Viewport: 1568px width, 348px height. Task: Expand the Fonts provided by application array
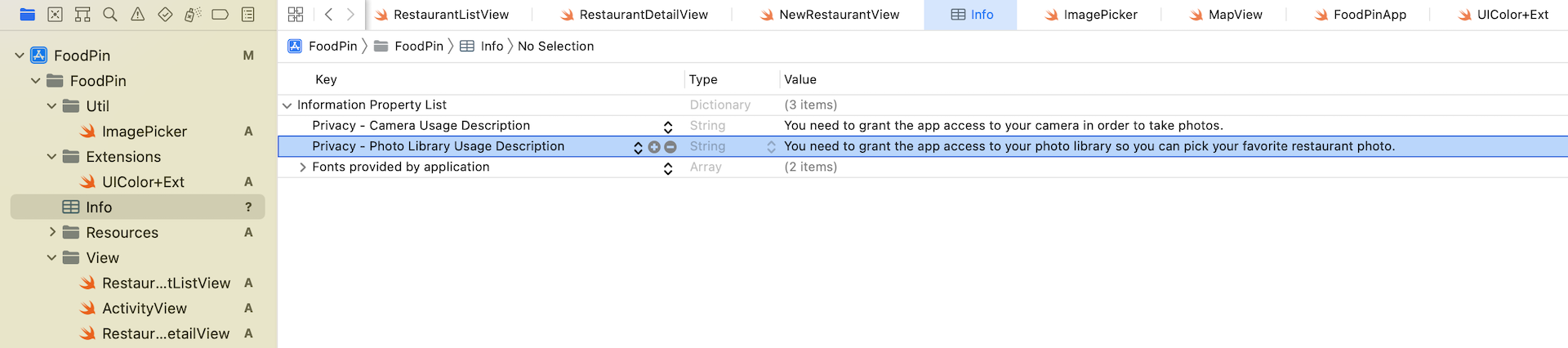(x=303, y=167)
